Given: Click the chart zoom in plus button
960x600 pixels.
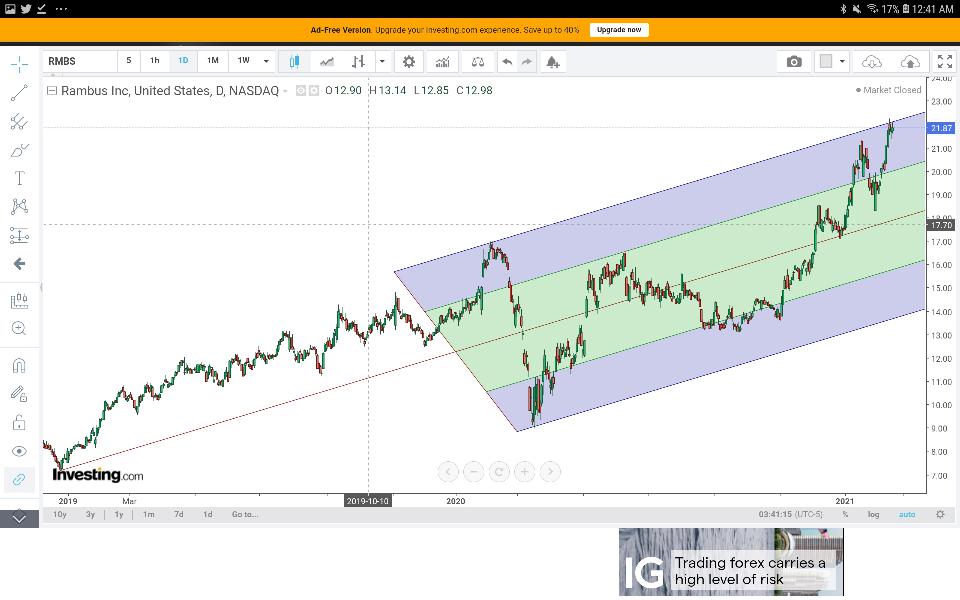Looking at the screenshot, I should [525, 471].
